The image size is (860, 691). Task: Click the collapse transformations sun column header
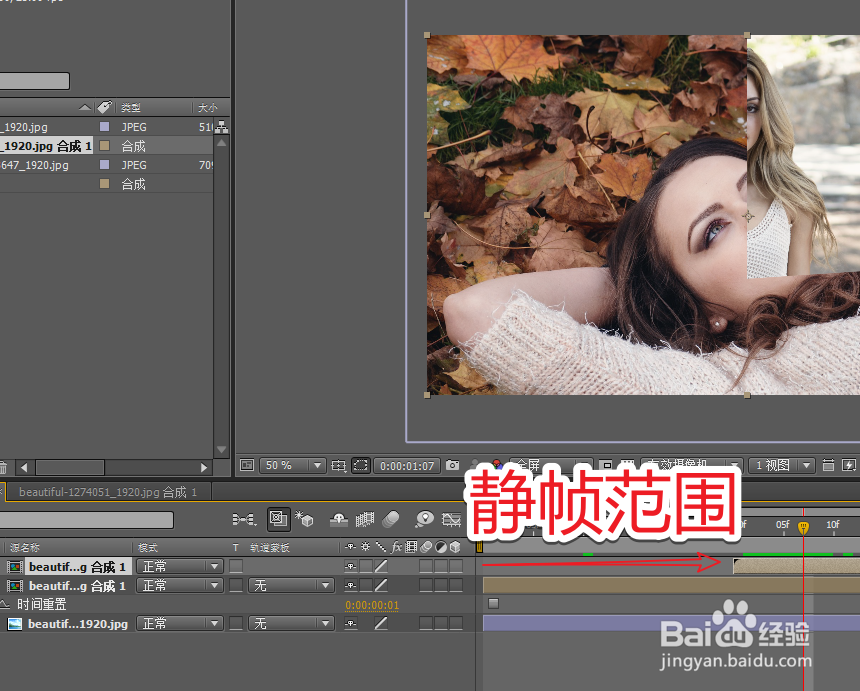[365, 547]
